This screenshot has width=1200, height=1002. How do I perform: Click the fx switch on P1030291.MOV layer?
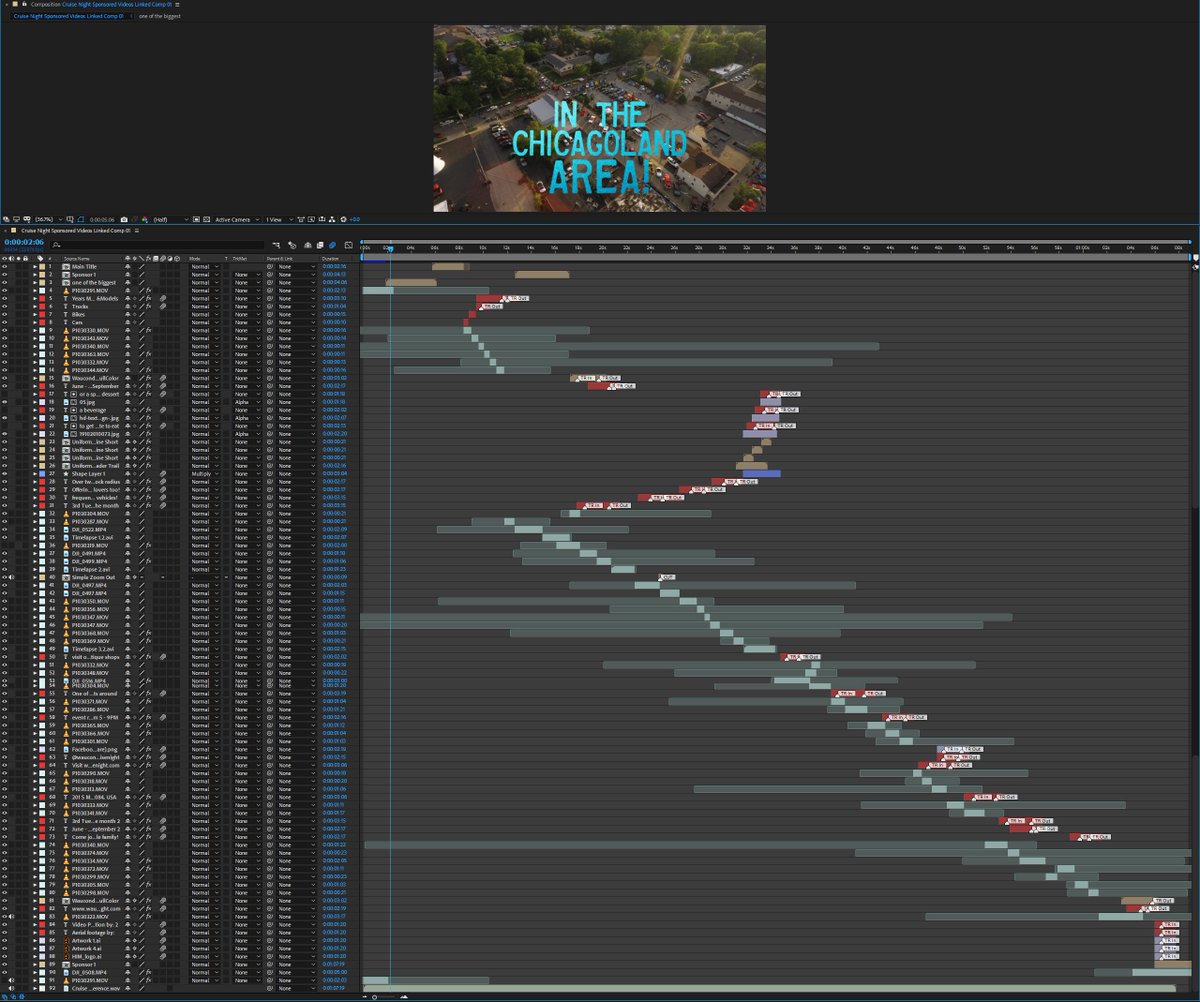tap(148, 290)
